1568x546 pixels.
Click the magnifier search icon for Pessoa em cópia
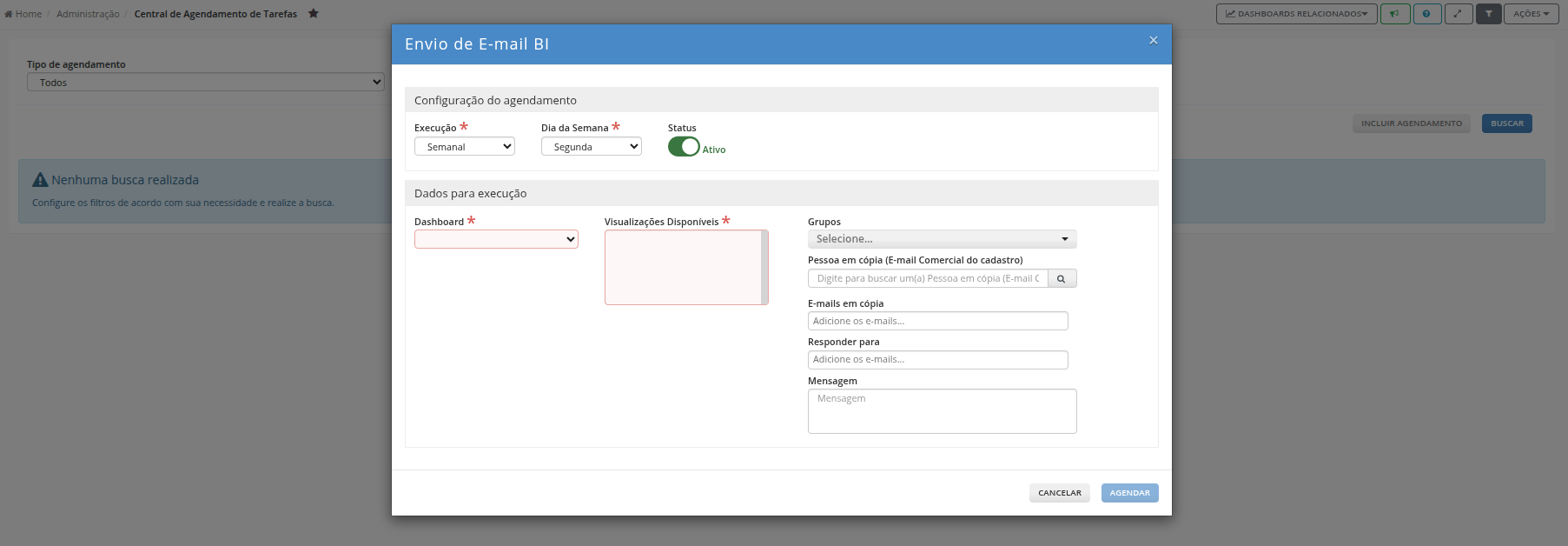click(1062, 279)
